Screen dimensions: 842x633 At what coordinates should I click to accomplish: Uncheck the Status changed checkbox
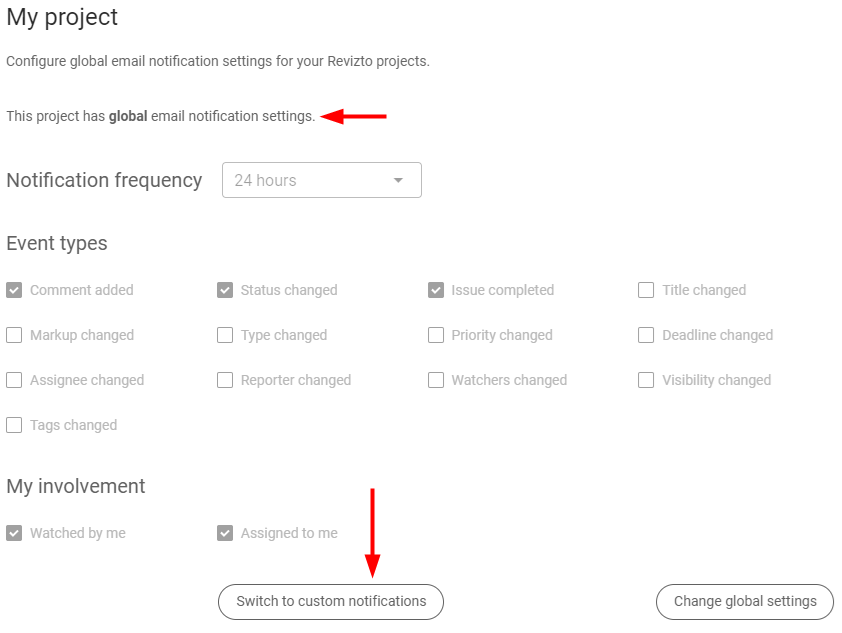click(225, 290)
